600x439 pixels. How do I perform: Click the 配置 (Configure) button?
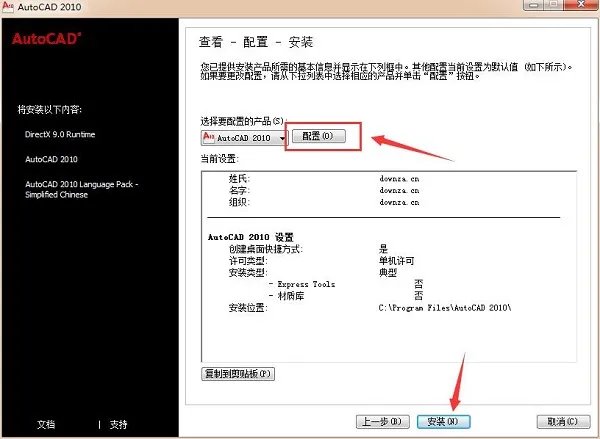click(319, 136)
